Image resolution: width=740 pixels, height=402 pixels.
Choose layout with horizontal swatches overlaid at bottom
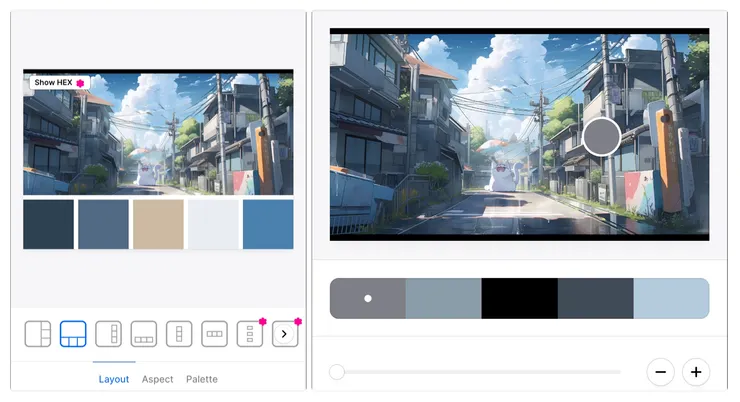144,334
